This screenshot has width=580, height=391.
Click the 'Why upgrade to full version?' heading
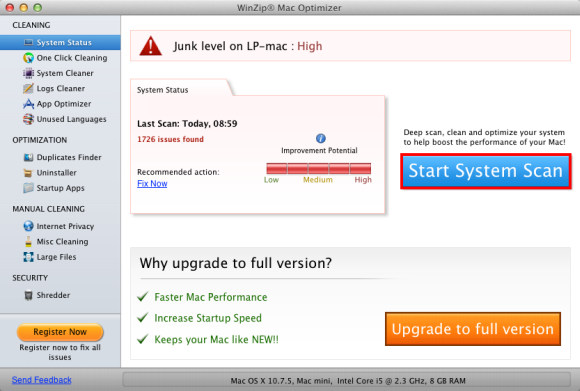click(x=236, y=263)
